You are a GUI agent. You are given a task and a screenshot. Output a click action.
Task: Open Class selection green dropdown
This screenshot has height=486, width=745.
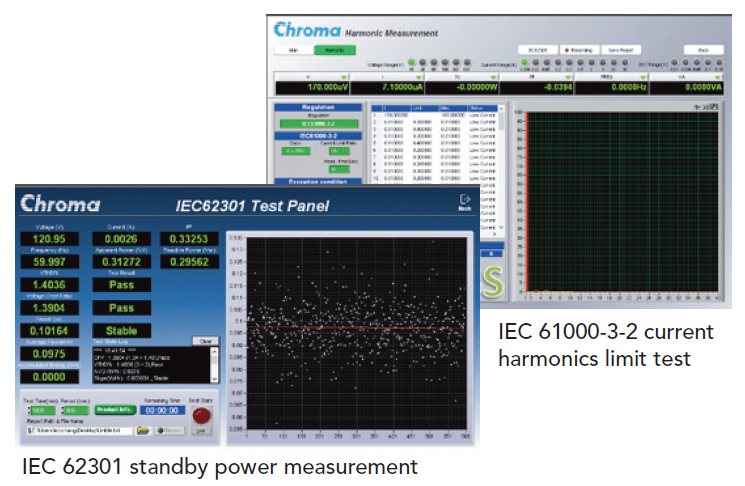click(x=296, y=151)
